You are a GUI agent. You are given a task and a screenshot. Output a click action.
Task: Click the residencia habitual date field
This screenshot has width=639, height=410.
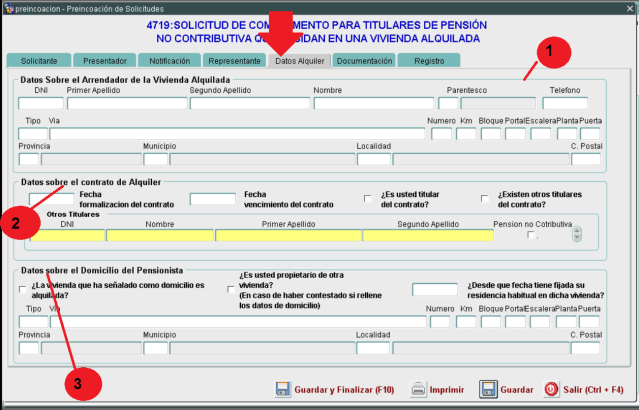(435, 289)
